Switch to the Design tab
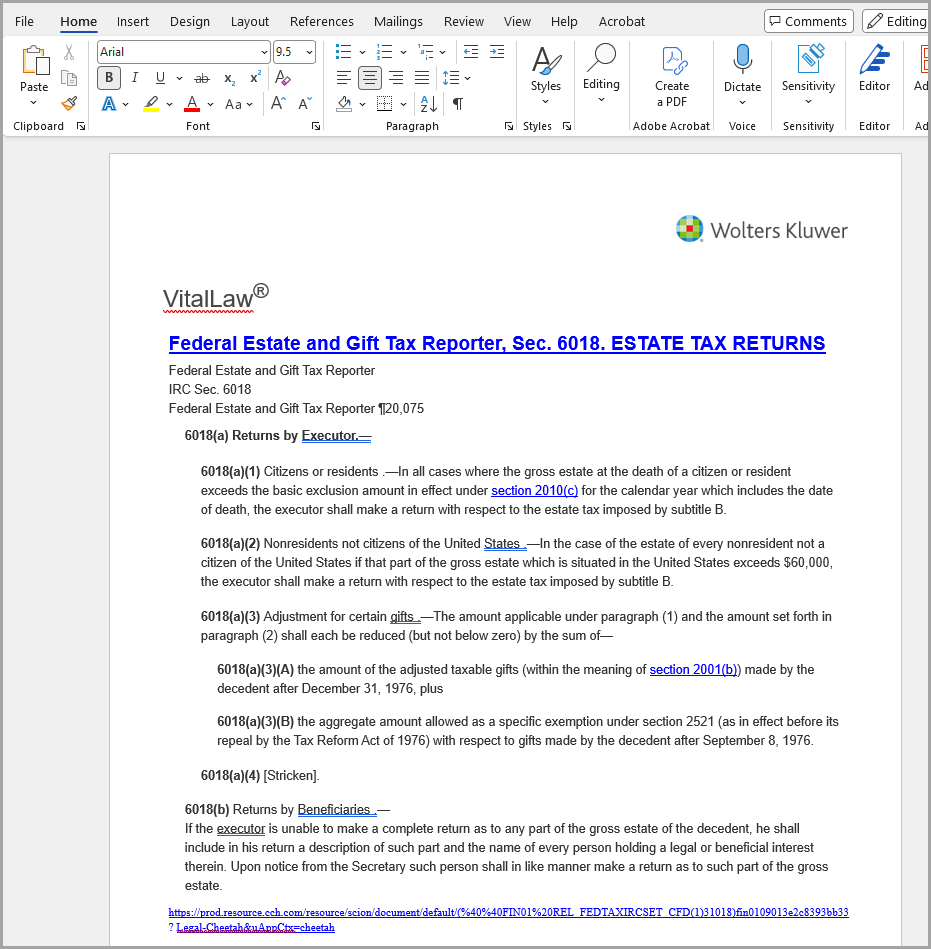Image resolution: width=931 pixels, height=949 pixels. tap(189, 21)
